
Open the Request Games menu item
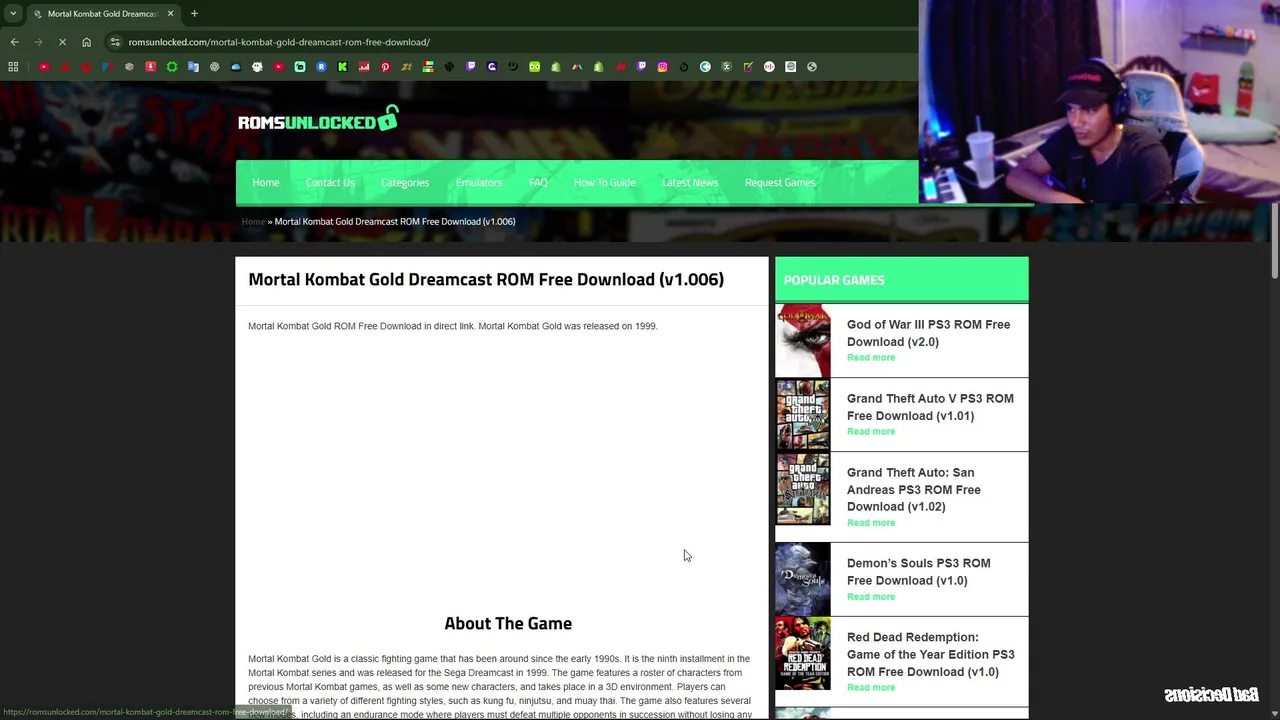point(780,182)
